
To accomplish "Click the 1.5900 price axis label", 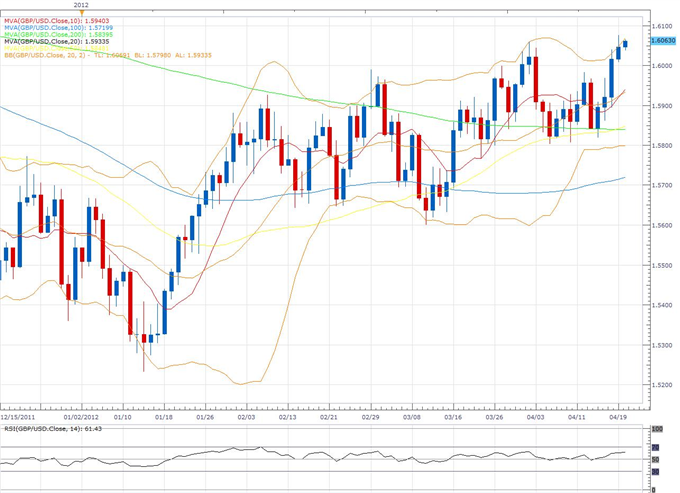I will (x=662, y=106).
